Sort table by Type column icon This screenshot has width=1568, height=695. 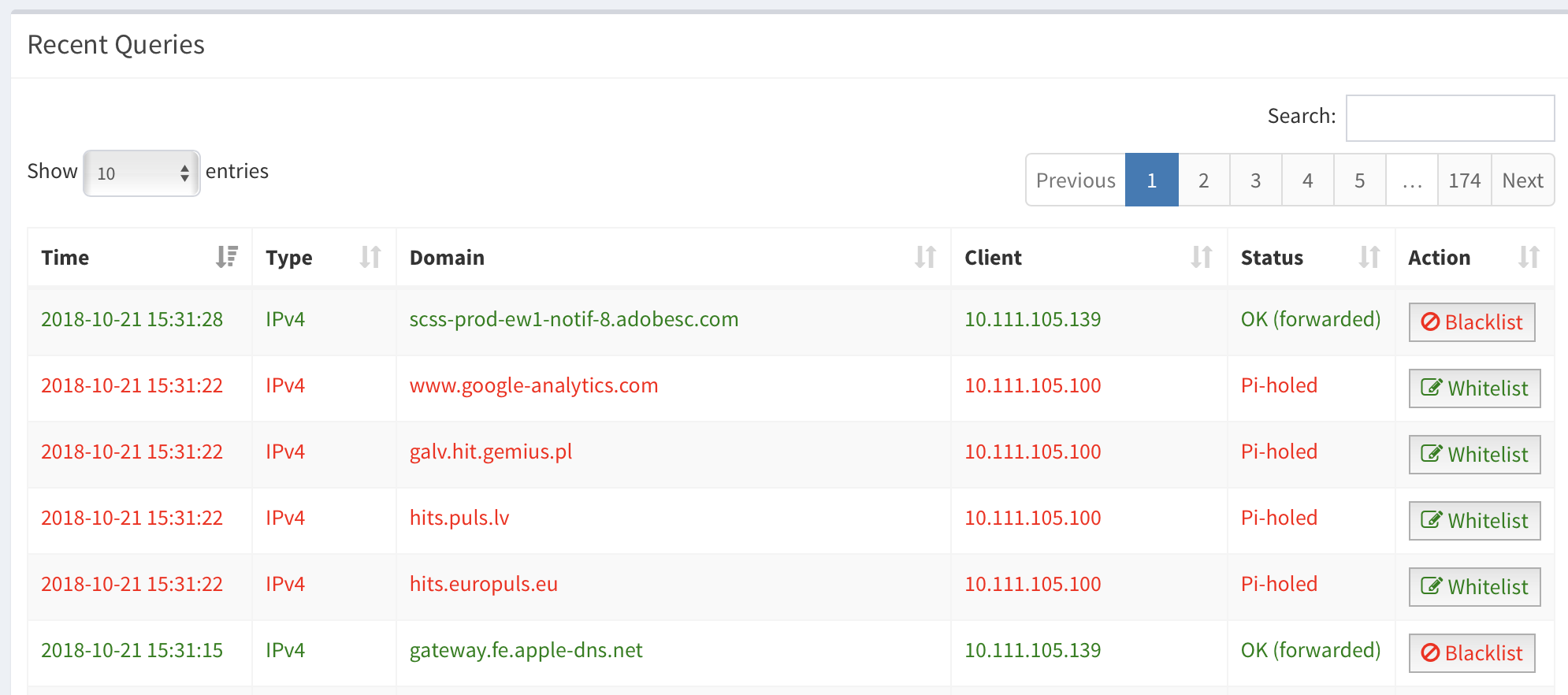point(370,257)
